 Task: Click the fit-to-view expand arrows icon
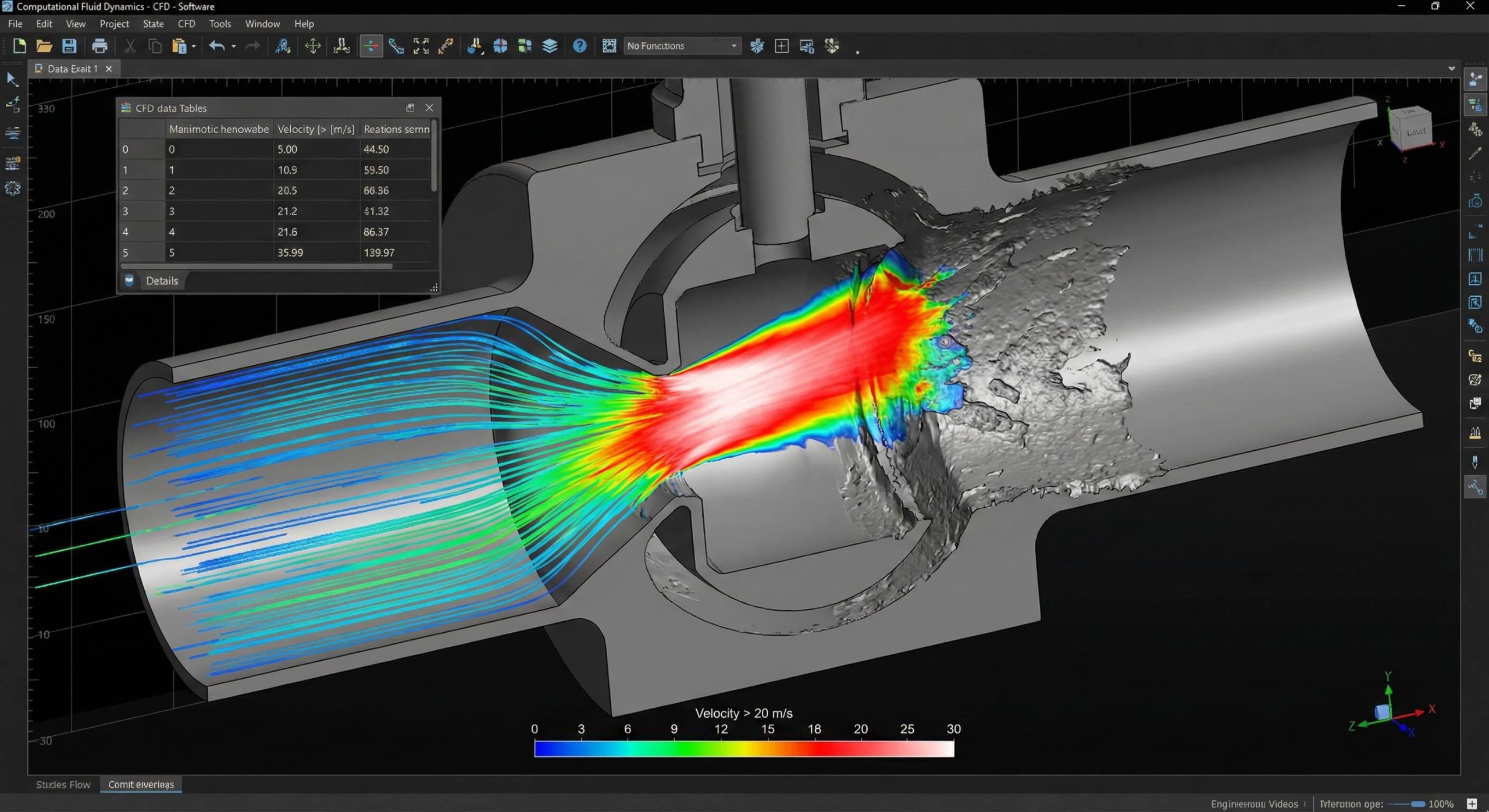click(421, 46)
